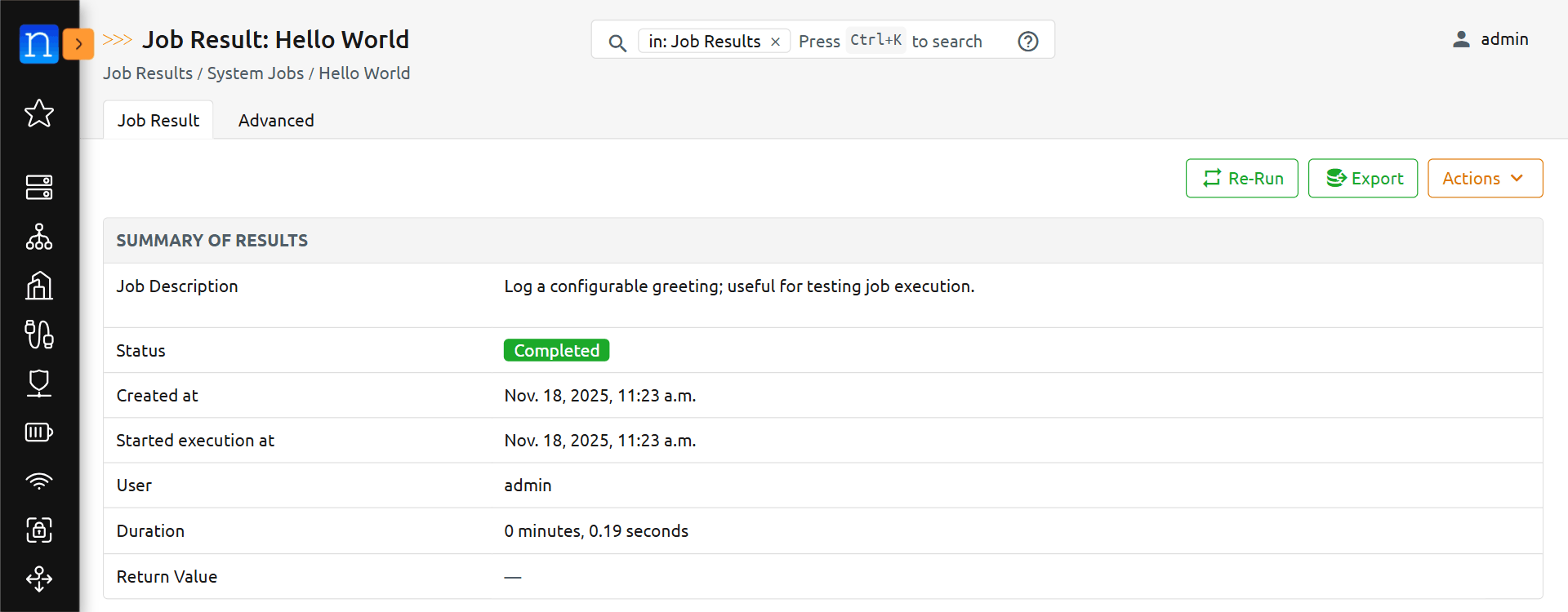This screenshot has width=1568, height=612.
Task: Expand the sidebar with the orange arrow
Action: coord(78,44)
